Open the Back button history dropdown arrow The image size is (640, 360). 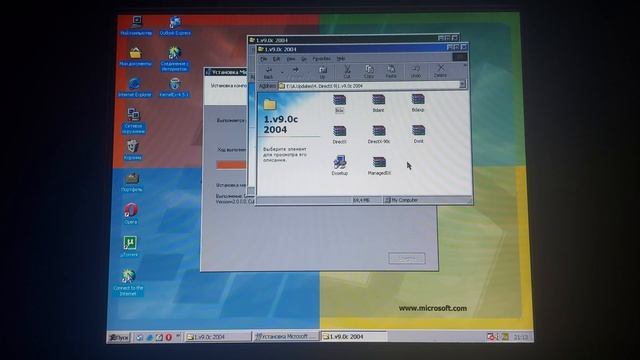click(x=282, y=72)
